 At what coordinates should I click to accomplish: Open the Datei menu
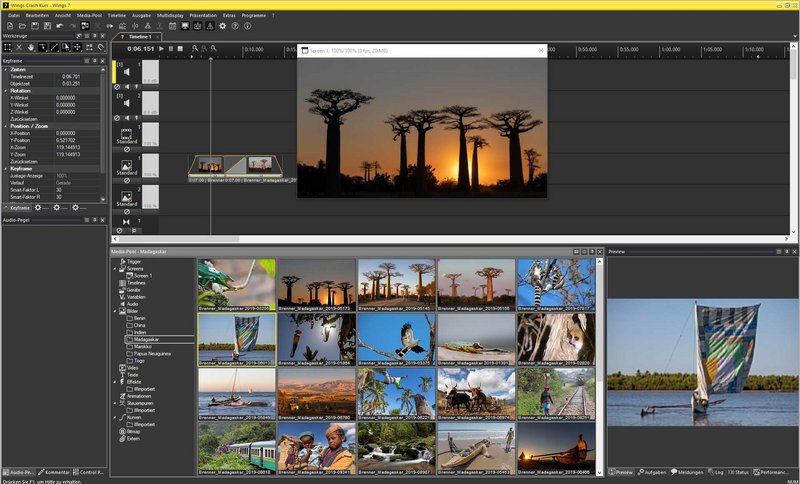click(14, 15)
